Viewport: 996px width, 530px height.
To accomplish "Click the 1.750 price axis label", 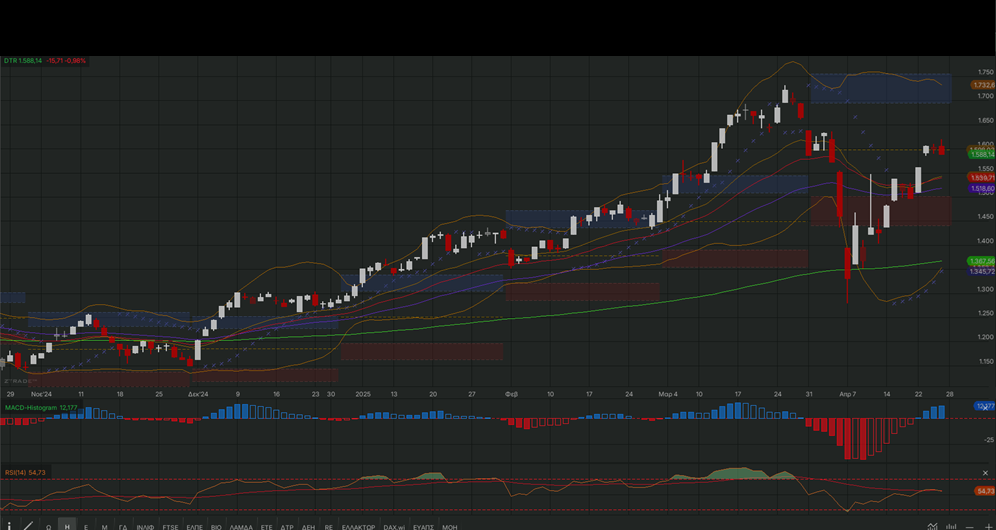I will (986, 72).
